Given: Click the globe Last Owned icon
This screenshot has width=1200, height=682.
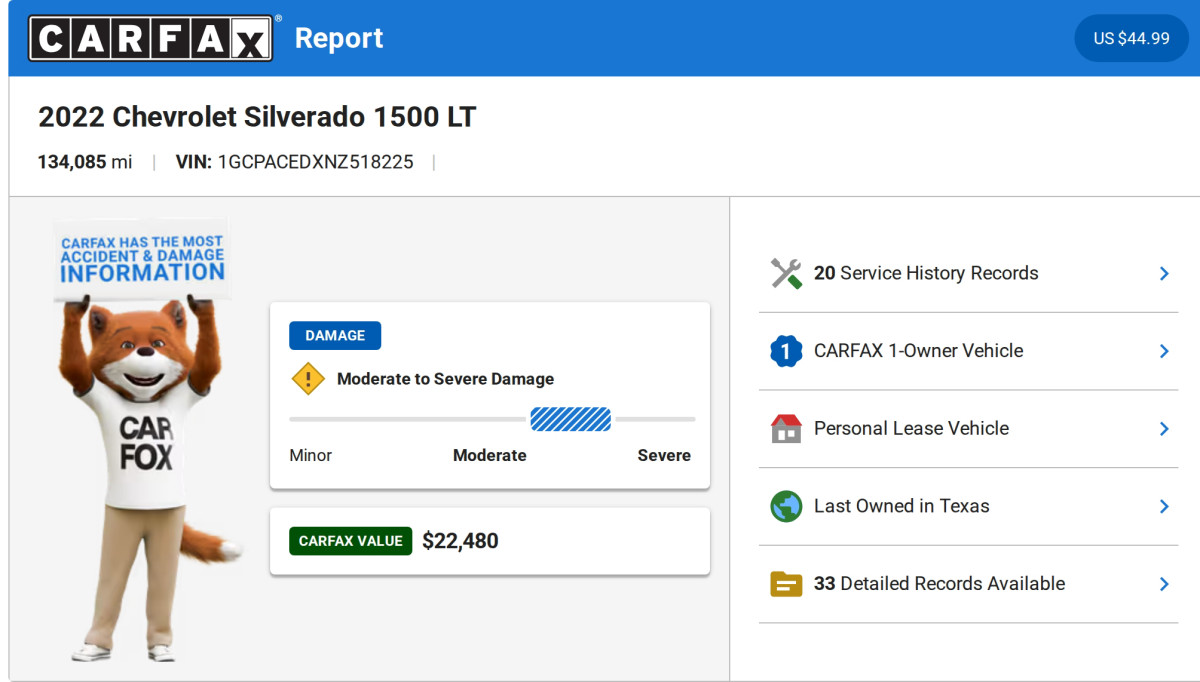Looking at the screenshot, I should (x=786, y=506).
